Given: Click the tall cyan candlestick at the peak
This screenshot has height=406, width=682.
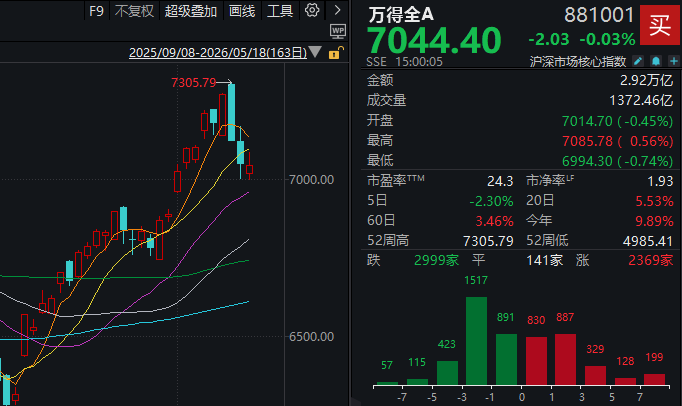Looking at the screenshot, I should coord(231,112).
